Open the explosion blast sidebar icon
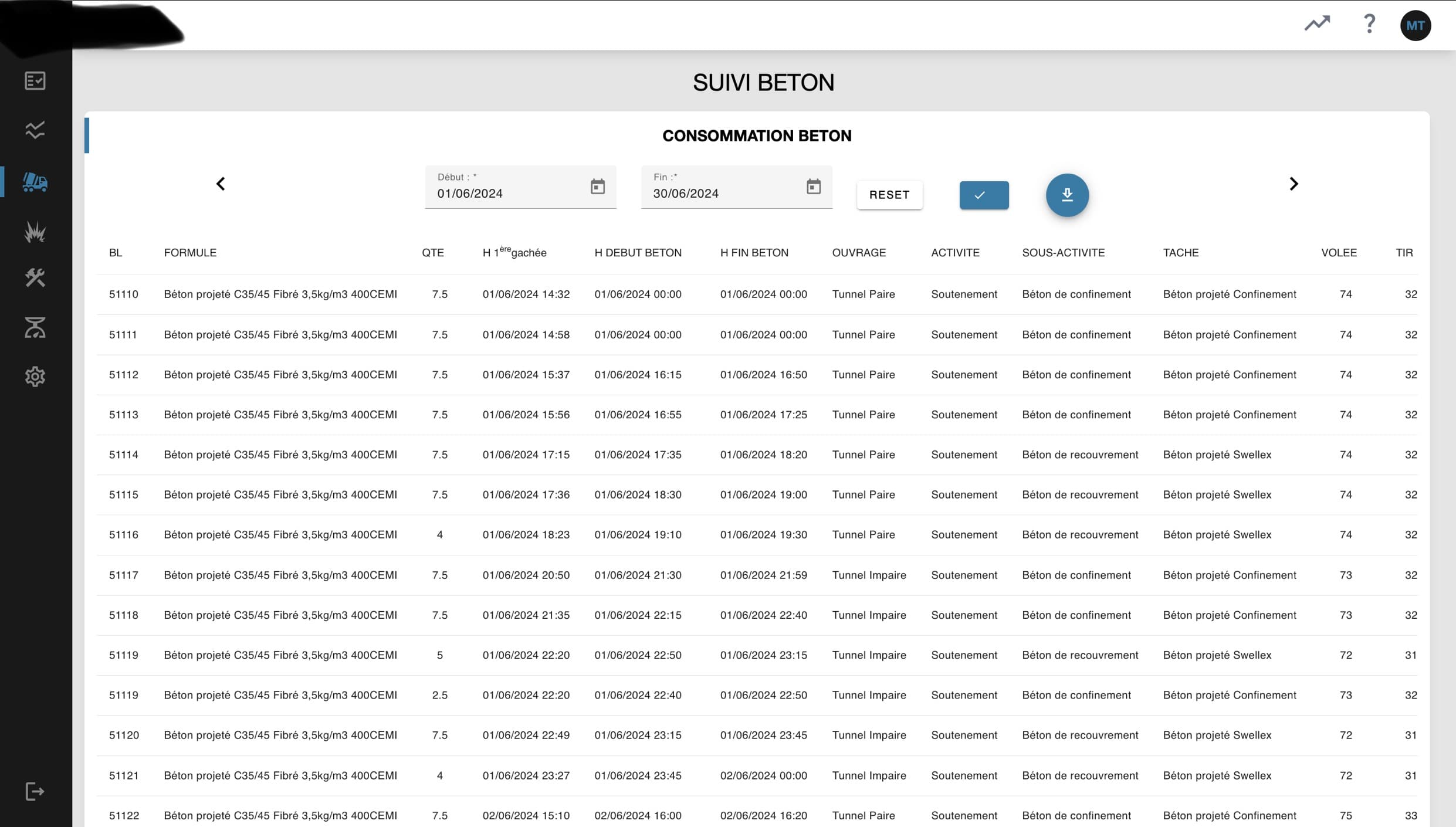The height and width of the screenshot is (827, 1456). tap(35, 232)
